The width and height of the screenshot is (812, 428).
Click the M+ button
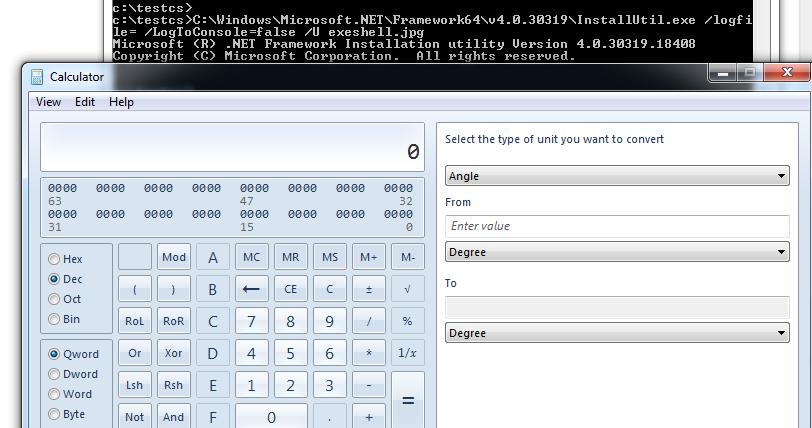click(x=369, y=257)
